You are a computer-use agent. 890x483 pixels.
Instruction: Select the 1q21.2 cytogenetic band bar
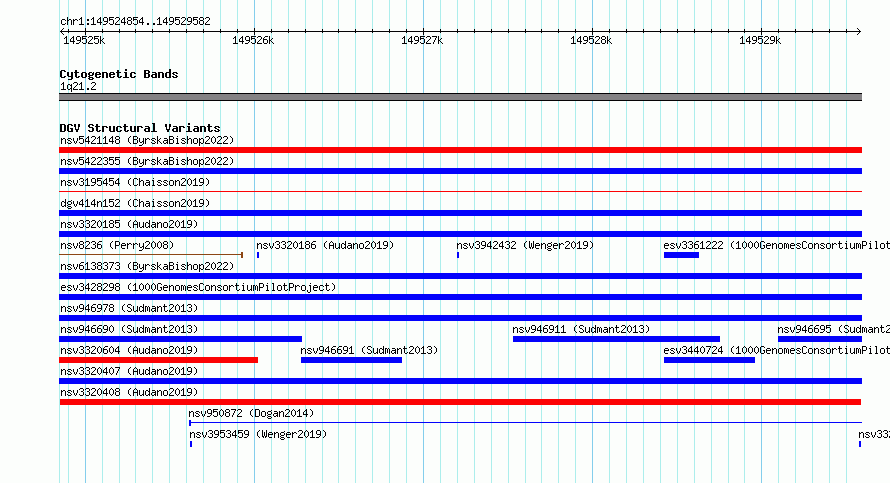[460, 97]
